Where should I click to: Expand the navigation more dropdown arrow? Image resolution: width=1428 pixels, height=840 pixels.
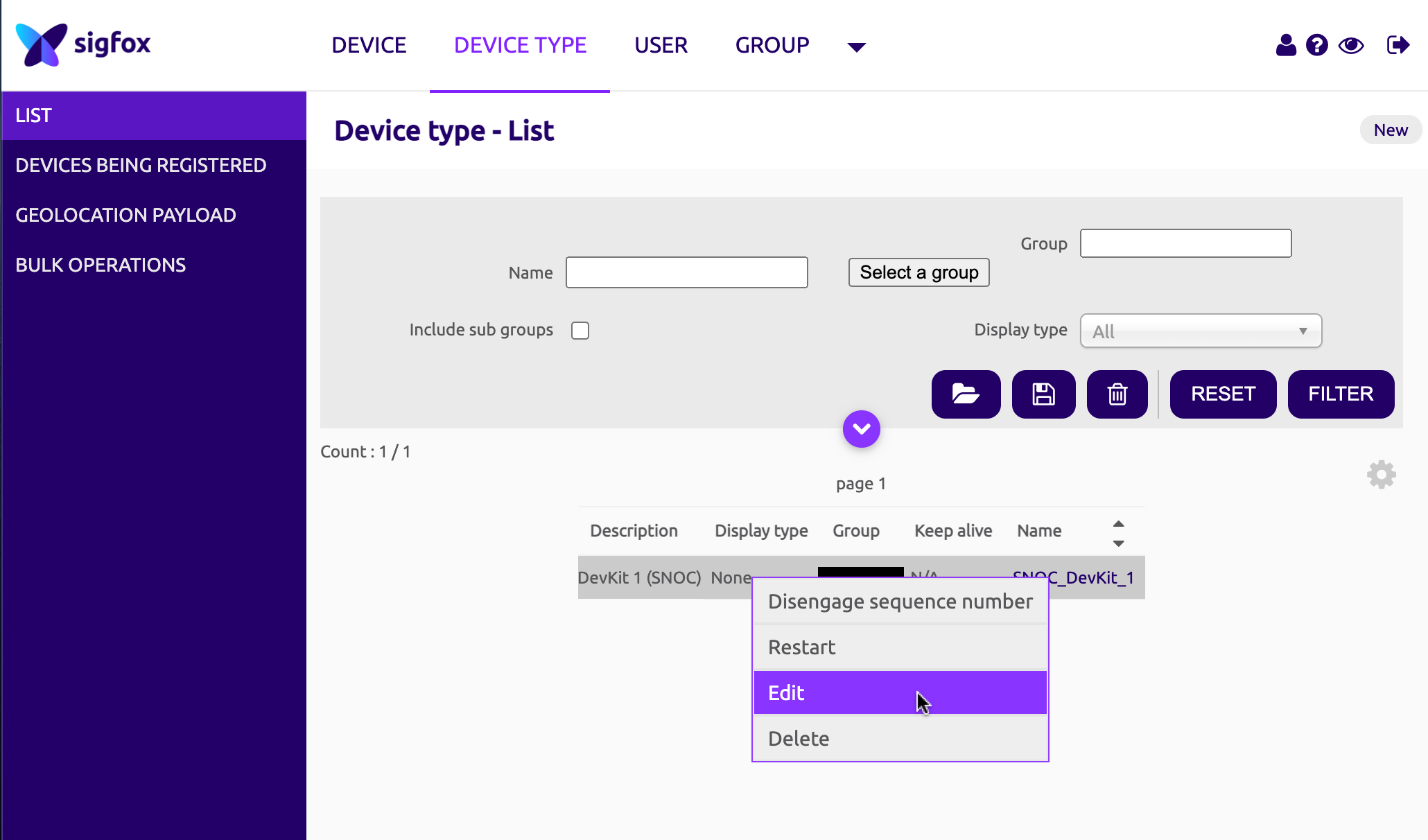(857, 47)
